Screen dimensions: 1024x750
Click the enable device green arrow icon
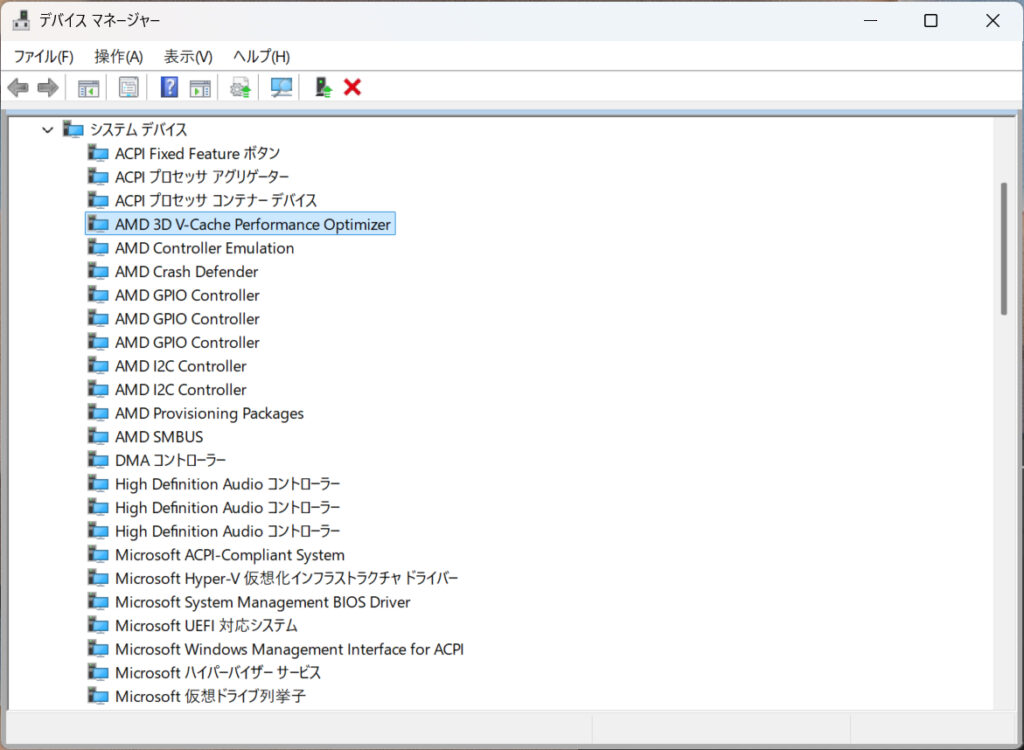coord(323,87)
